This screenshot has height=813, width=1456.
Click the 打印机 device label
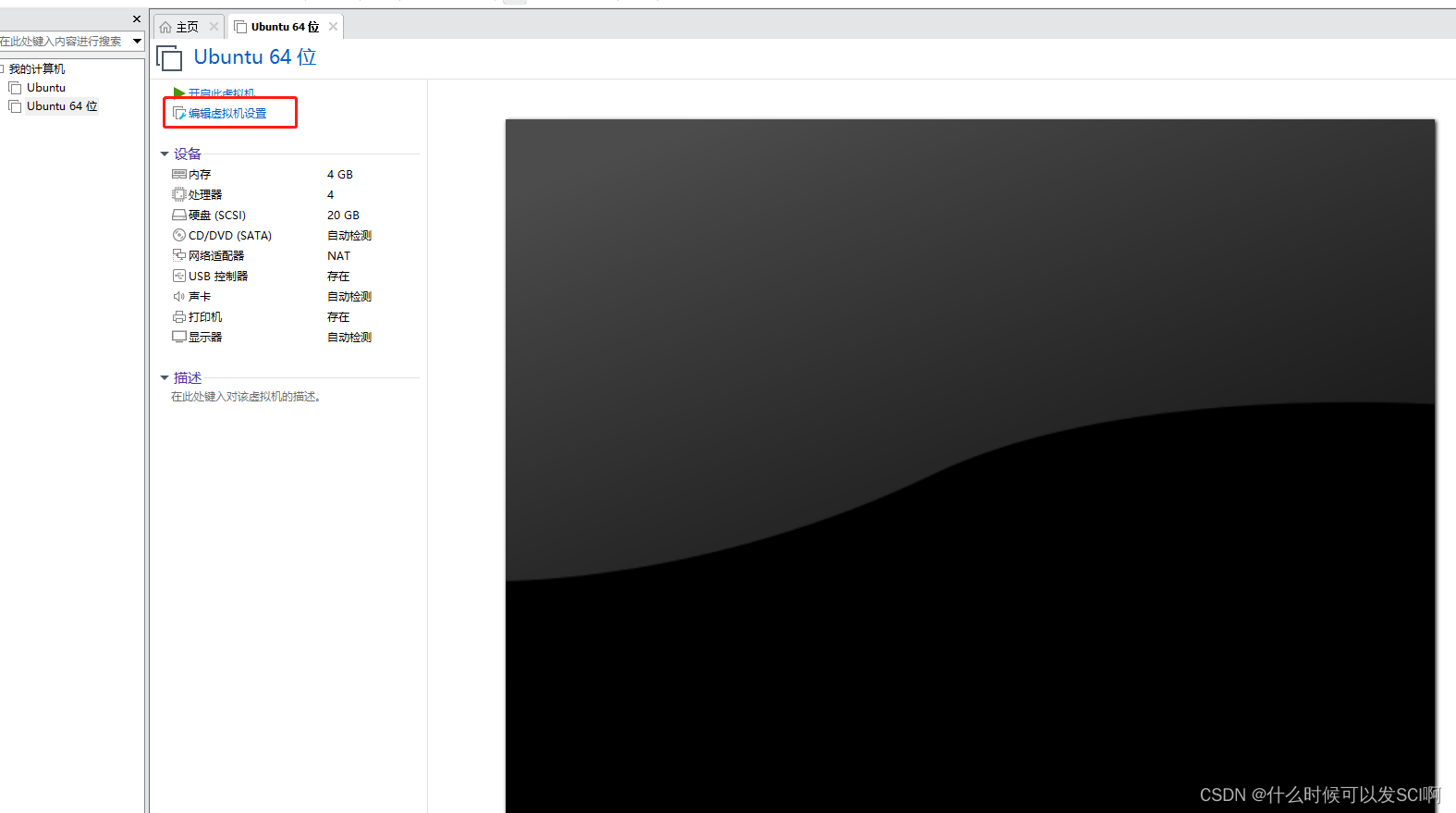[205, 316]
